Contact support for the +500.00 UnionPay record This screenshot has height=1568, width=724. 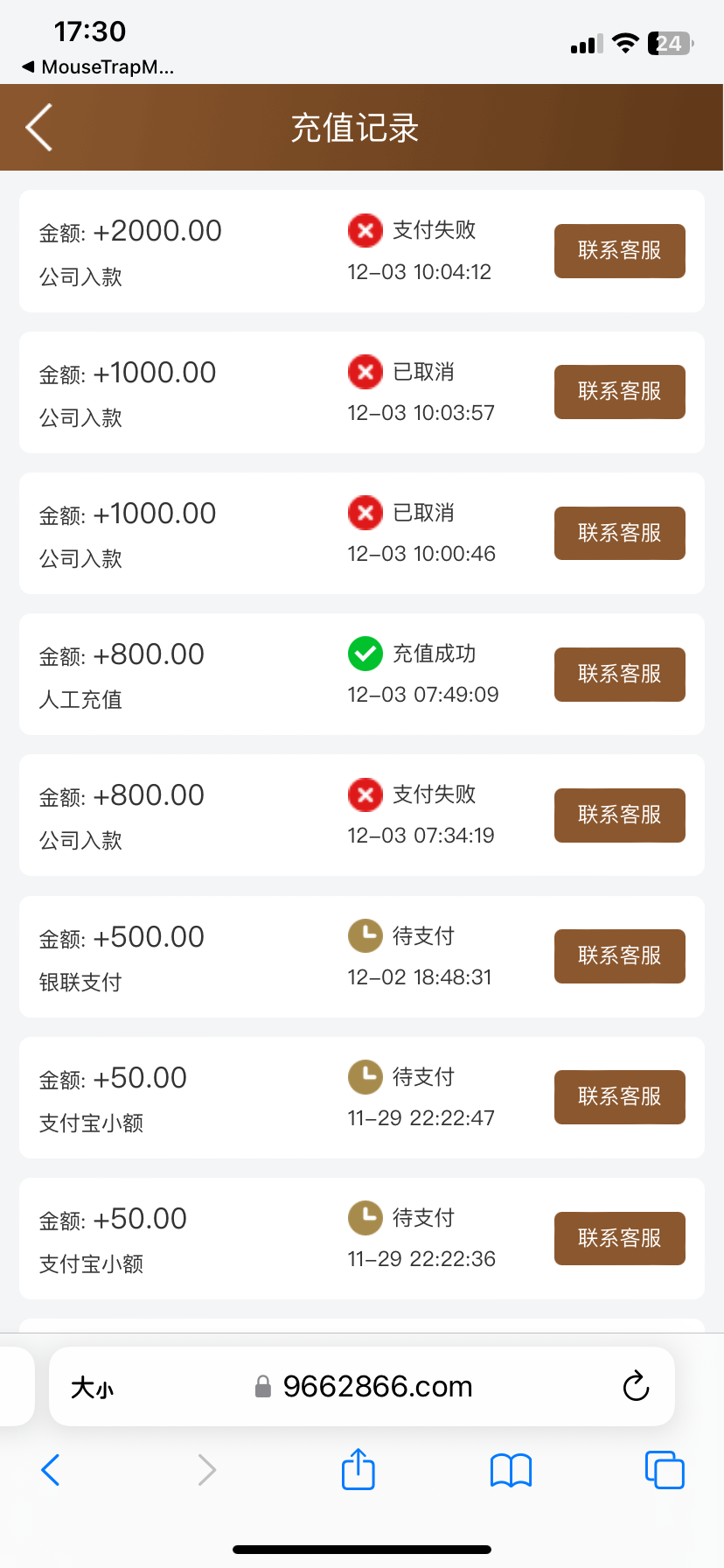point(619,956)
